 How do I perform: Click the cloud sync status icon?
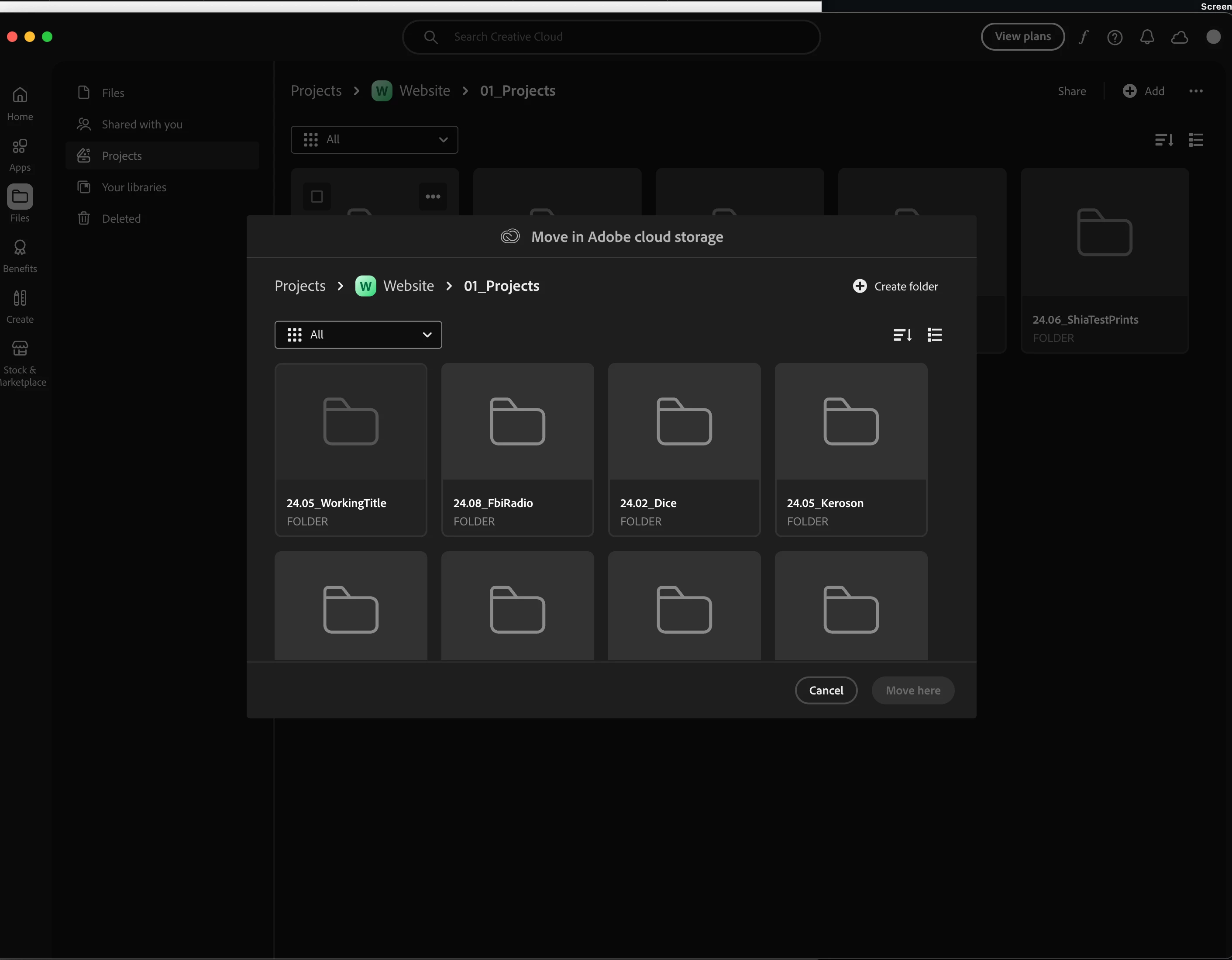pos(1179,37)
